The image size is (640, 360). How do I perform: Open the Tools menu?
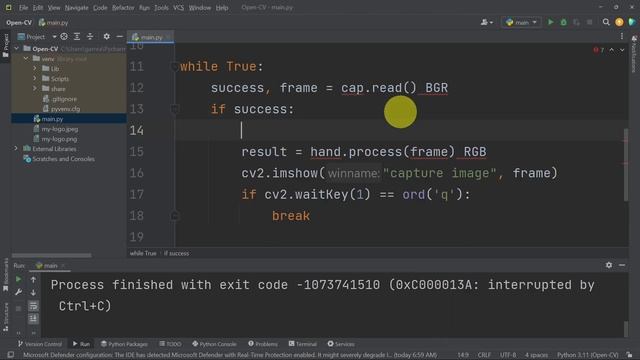[x=161, y=7]
